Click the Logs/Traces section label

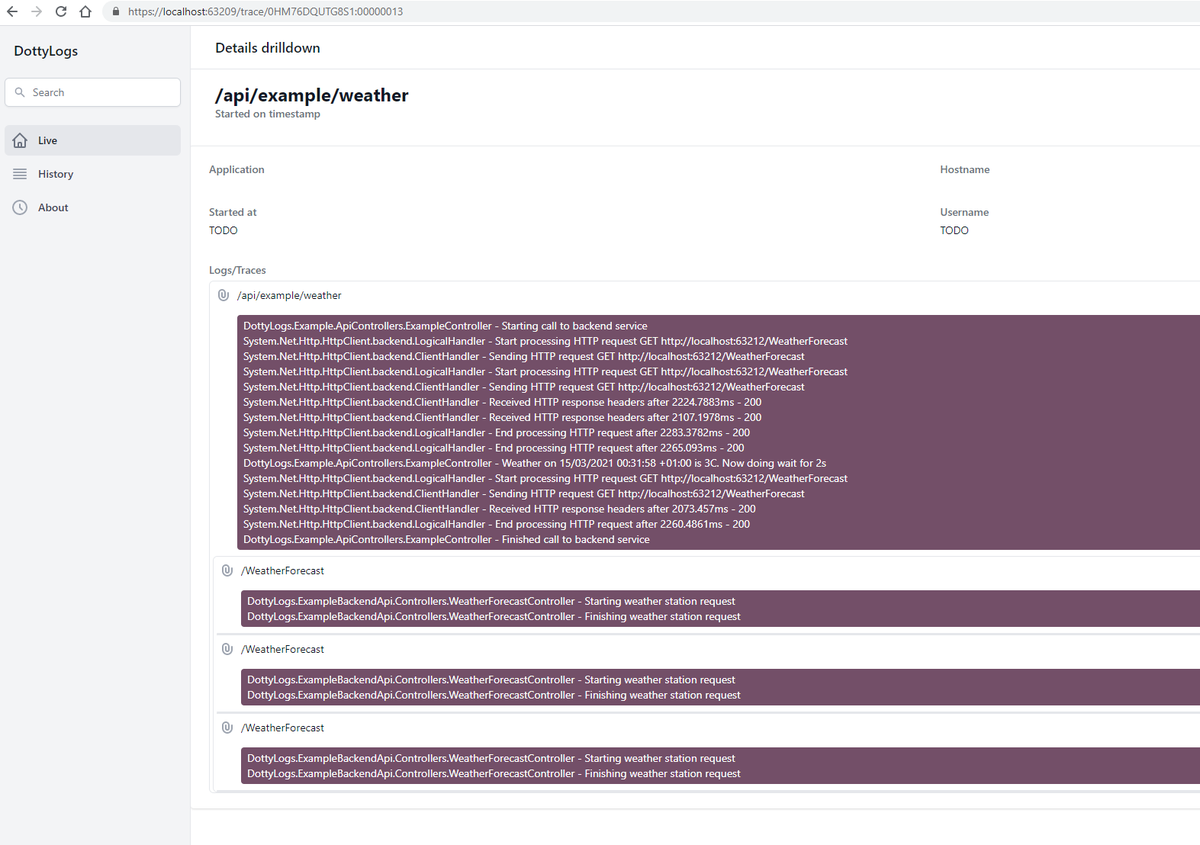[x=238, y=271]
